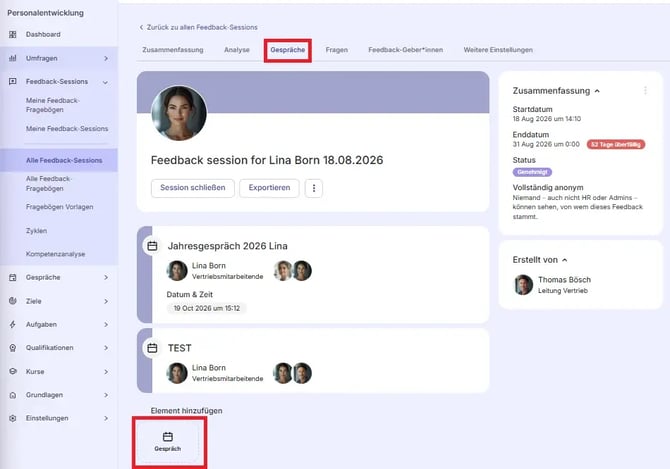
Task: Open the three-dot menu beside Exportieren
Action: pos(314,188)
